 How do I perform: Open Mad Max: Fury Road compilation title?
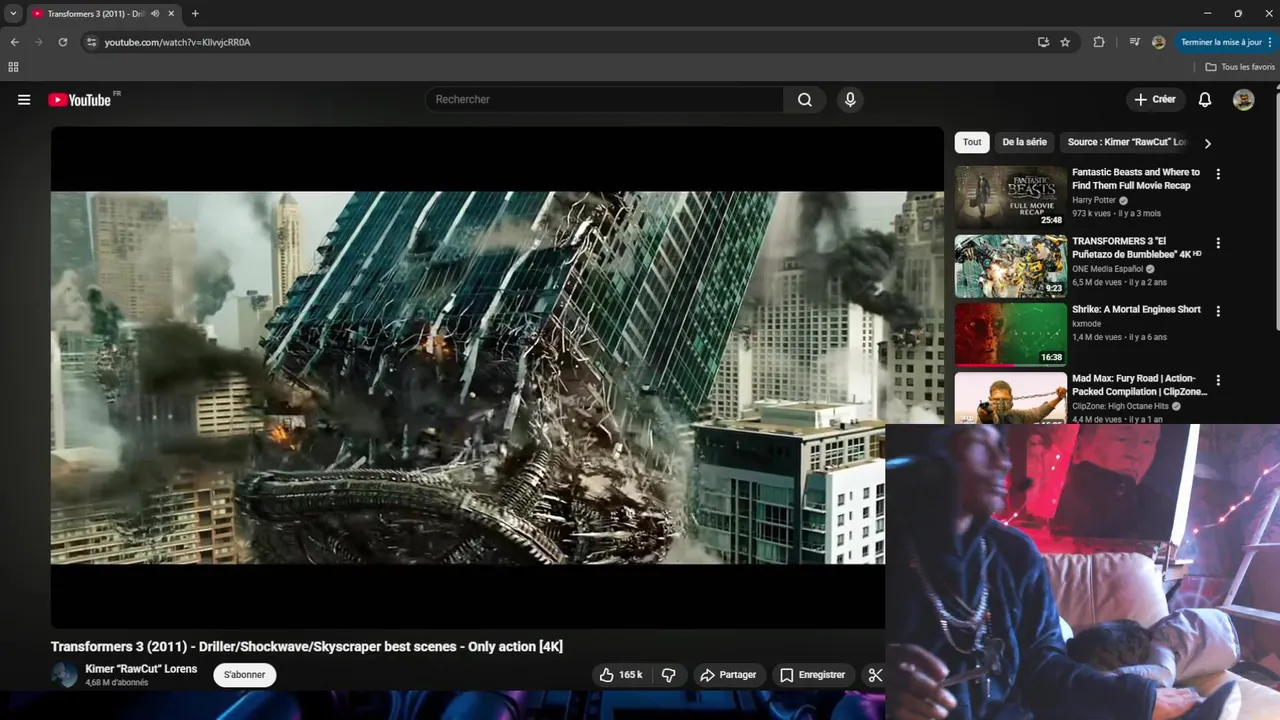1139,385
